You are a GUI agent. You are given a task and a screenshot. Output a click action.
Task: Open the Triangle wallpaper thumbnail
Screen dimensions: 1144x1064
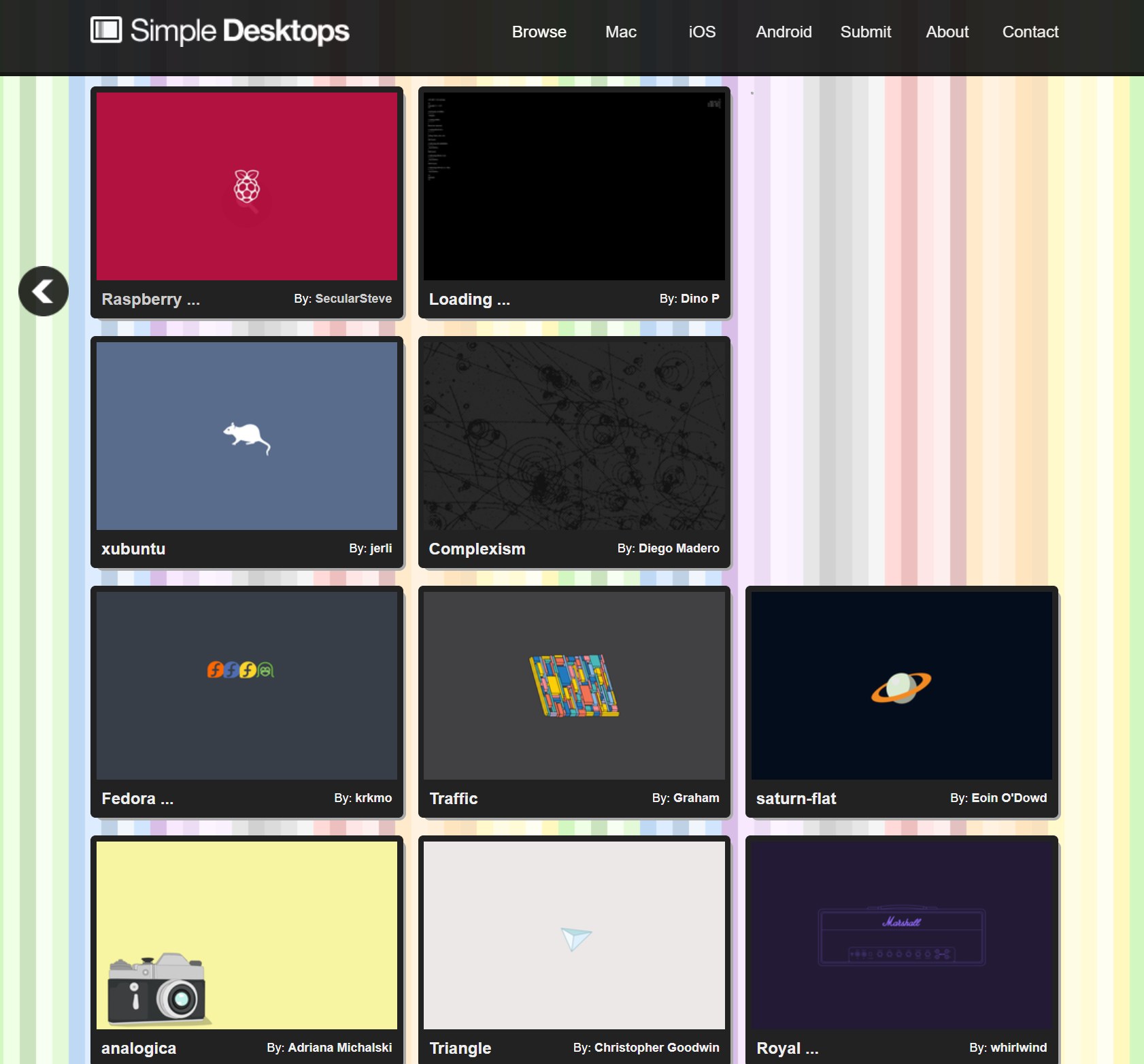(574, 936)
